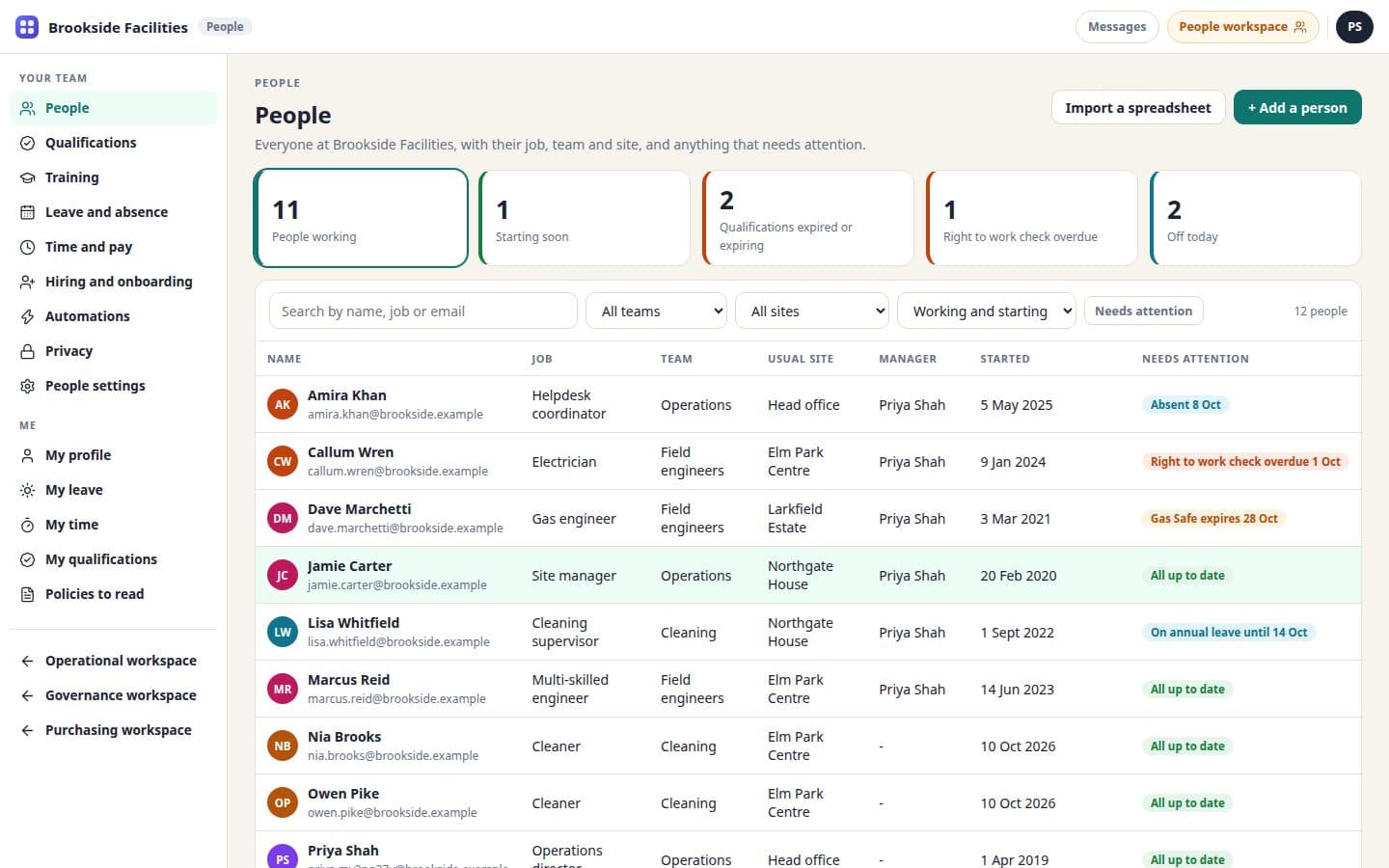Click the Privacy padlock icon
The image size is (1389, 868).
pyautogui.click(x=28, y=351)
